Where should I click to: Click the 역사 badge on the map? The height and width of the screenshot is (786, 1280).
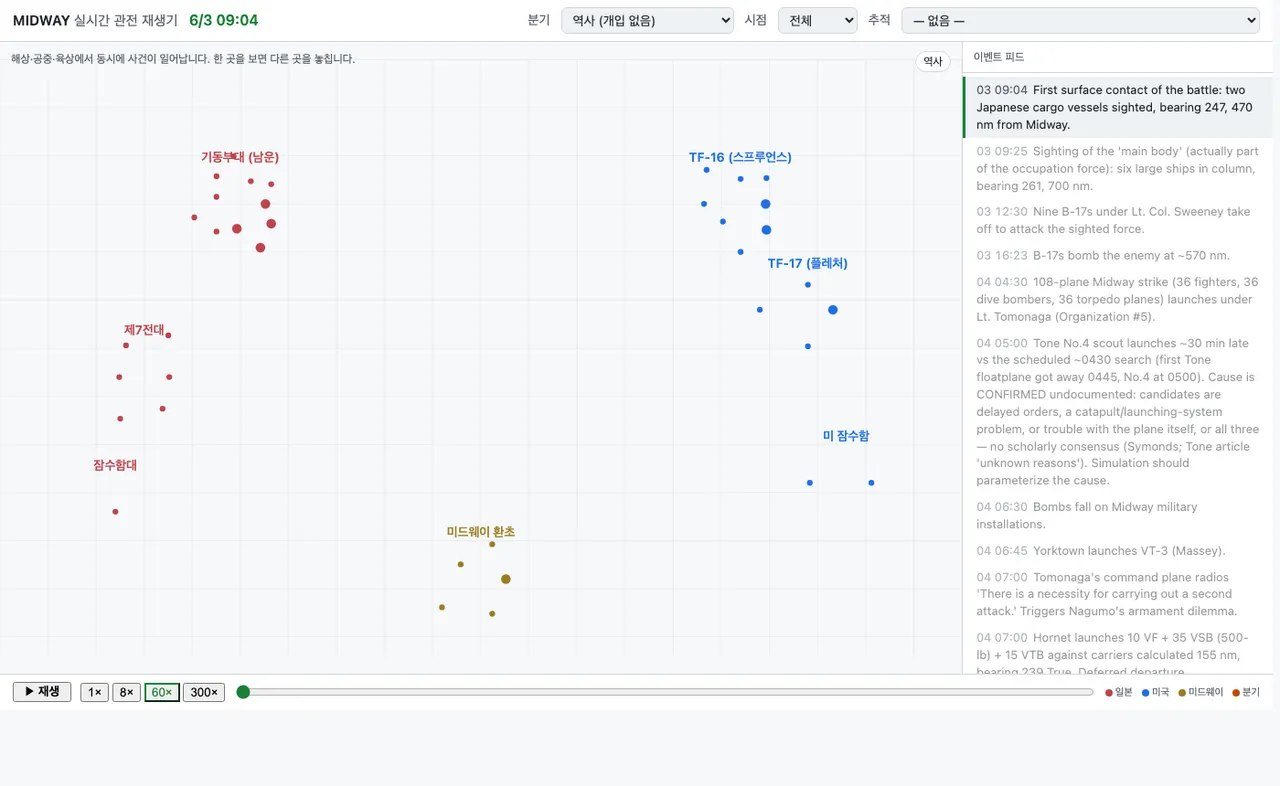[x=933, y=61]
